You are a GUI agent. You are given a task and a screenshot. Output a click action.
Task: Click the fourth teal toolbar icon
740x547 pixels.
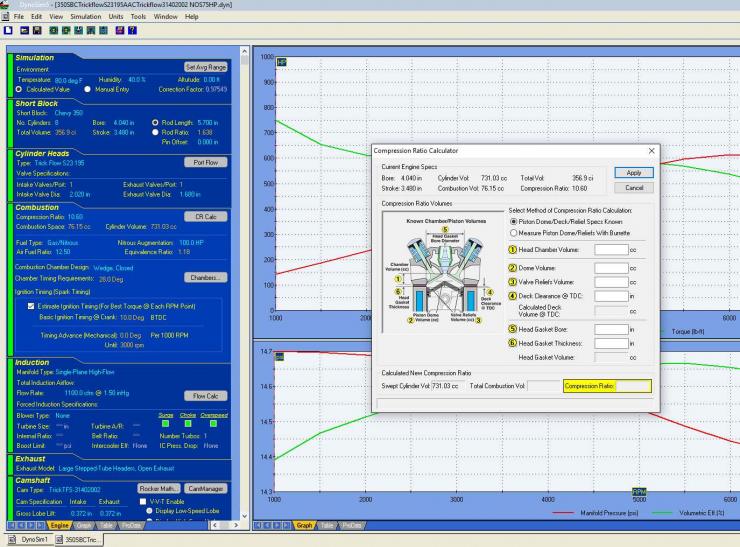pyautogui.click(x=91, y=30)
